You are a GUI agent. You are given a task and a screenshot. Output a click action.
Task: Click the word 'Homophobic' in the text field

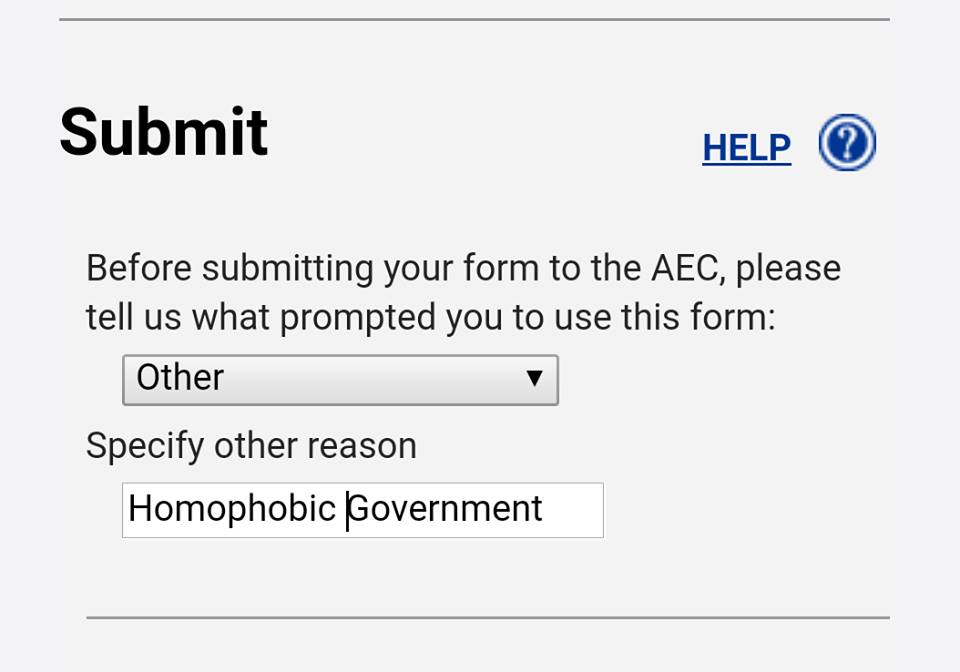(x=232, y=509)
